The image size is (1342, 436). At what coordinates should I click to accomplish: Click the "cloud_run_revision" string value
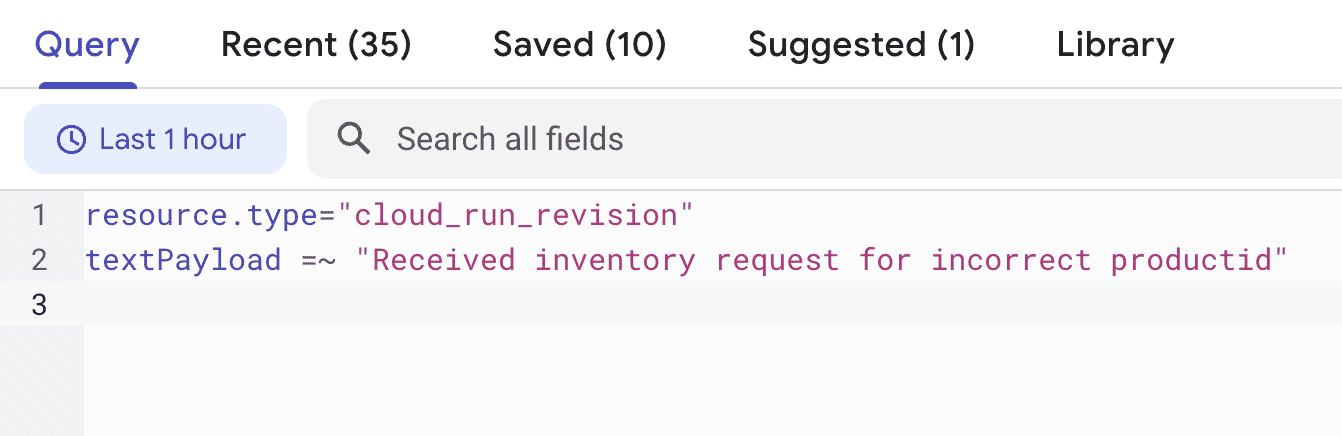point(515,215)
